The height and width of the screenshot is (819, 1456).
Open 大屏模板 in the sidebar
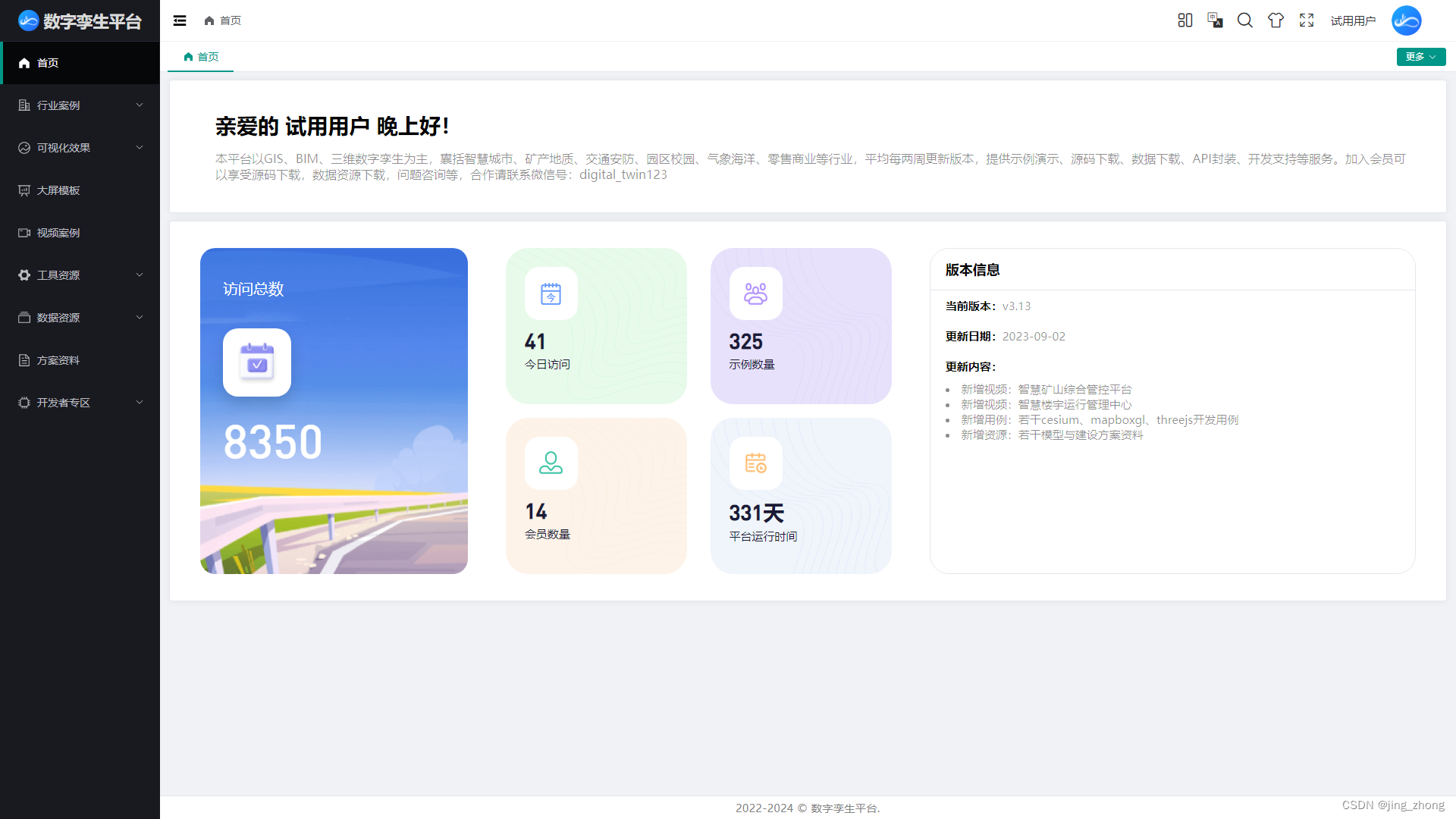point(58,190)
